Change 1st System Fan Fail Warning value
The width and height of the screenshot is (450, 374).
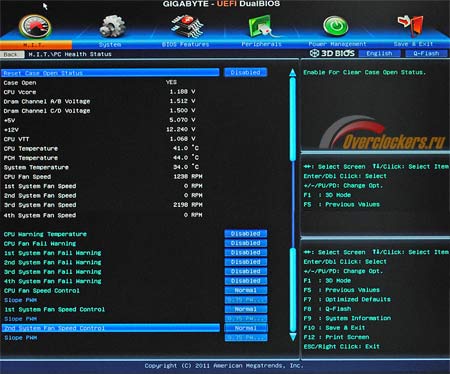(245, 252)
